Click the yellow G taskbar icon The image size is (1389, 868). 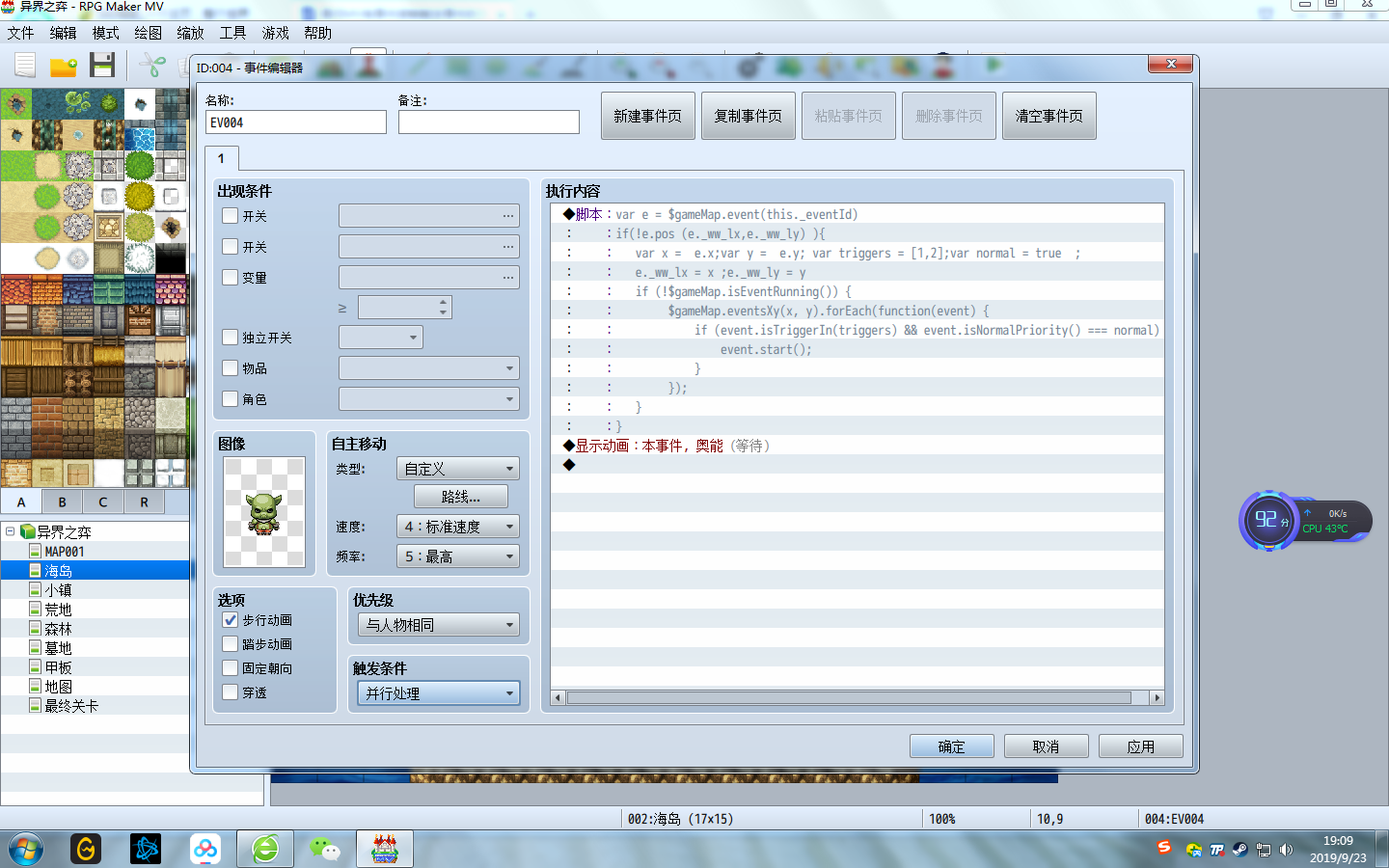pos(86,849)
